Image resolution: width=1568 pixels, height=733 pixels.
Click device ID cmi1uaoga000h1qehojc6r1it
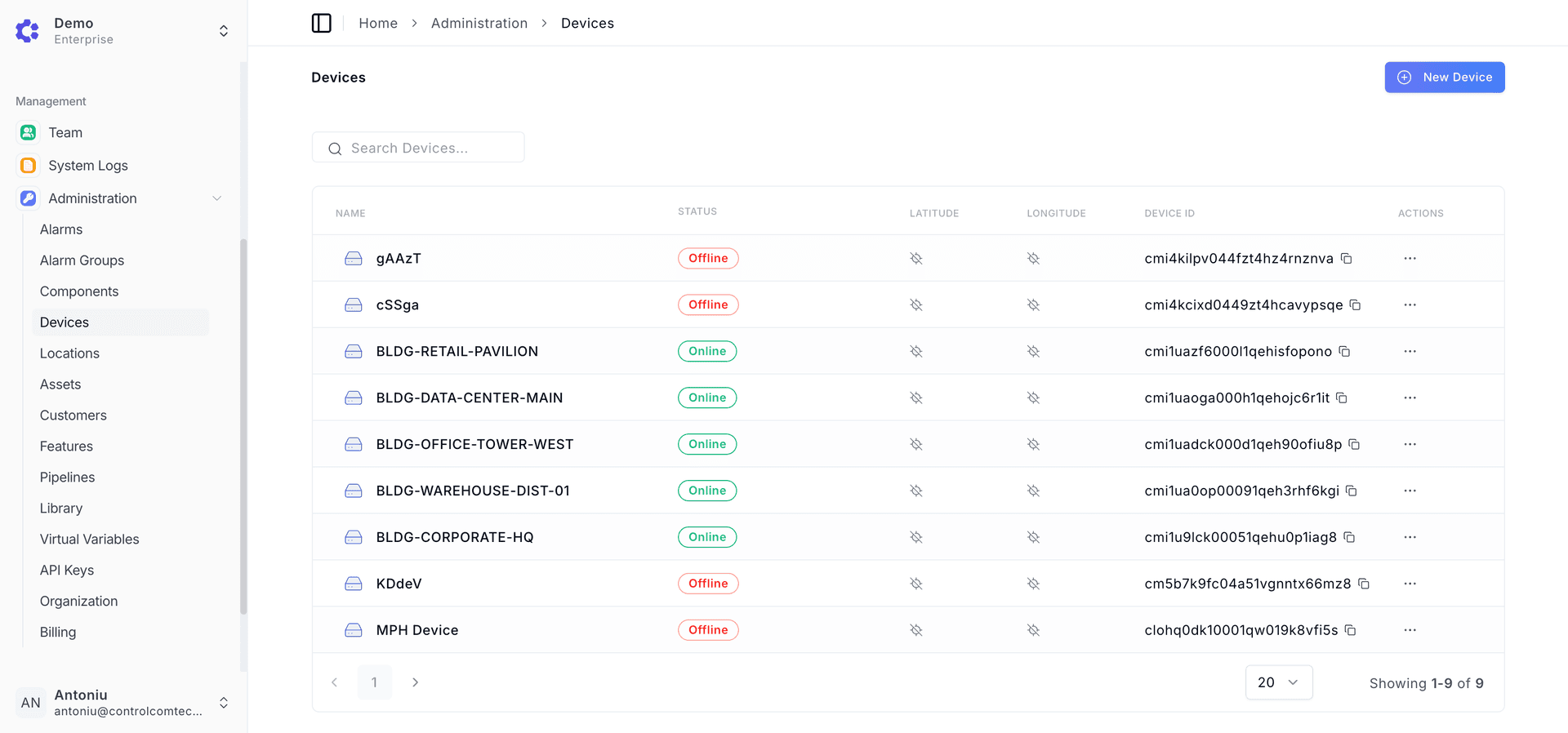pyautogui.click(x=1237, y=398)
